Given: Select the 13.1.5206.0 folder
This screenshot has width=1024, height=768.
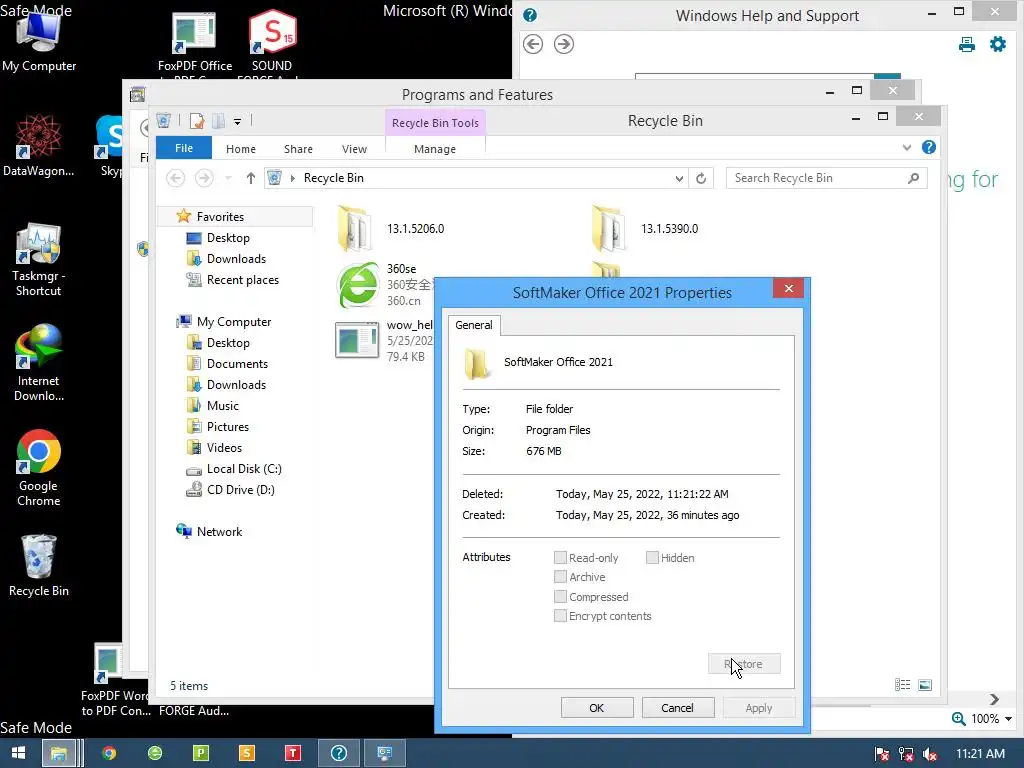Looking at the screenshot, I should (392, 229).
